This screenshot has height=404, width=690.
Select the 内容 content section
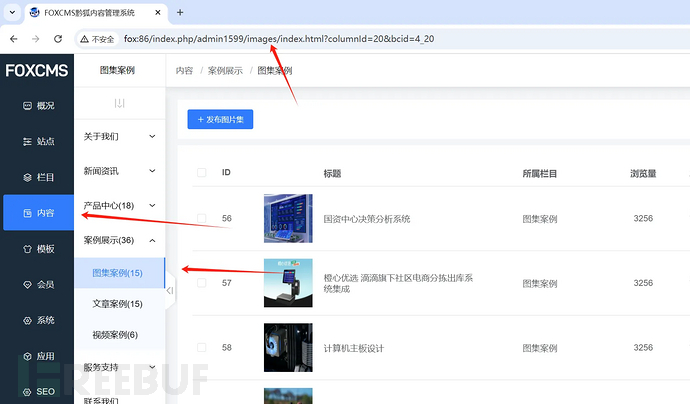point(38,213)
